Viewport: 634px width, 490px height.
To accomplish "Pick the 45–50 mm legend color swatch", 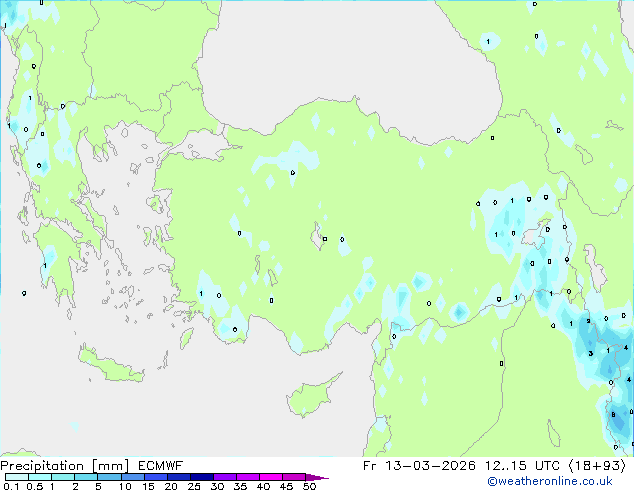I will [294, 477].
